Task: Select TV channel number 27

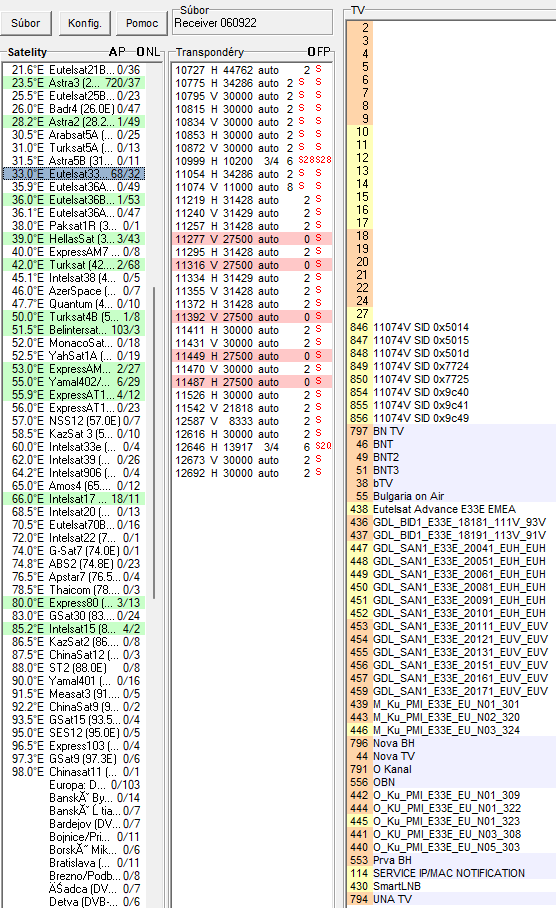Action: tap(451, 313)
